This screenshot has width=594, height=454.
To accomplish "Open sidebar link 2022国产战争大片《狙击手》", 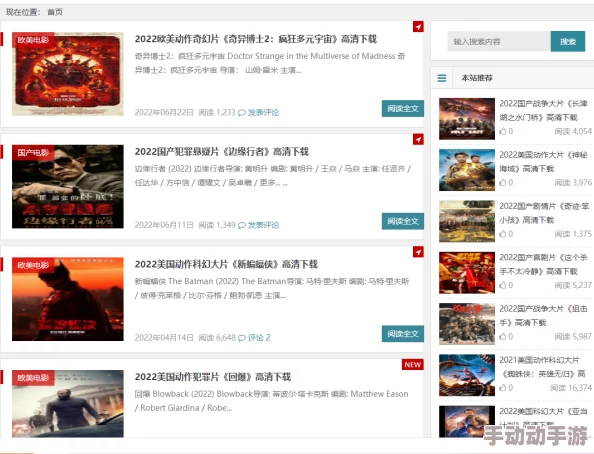I will click(544, 315).
